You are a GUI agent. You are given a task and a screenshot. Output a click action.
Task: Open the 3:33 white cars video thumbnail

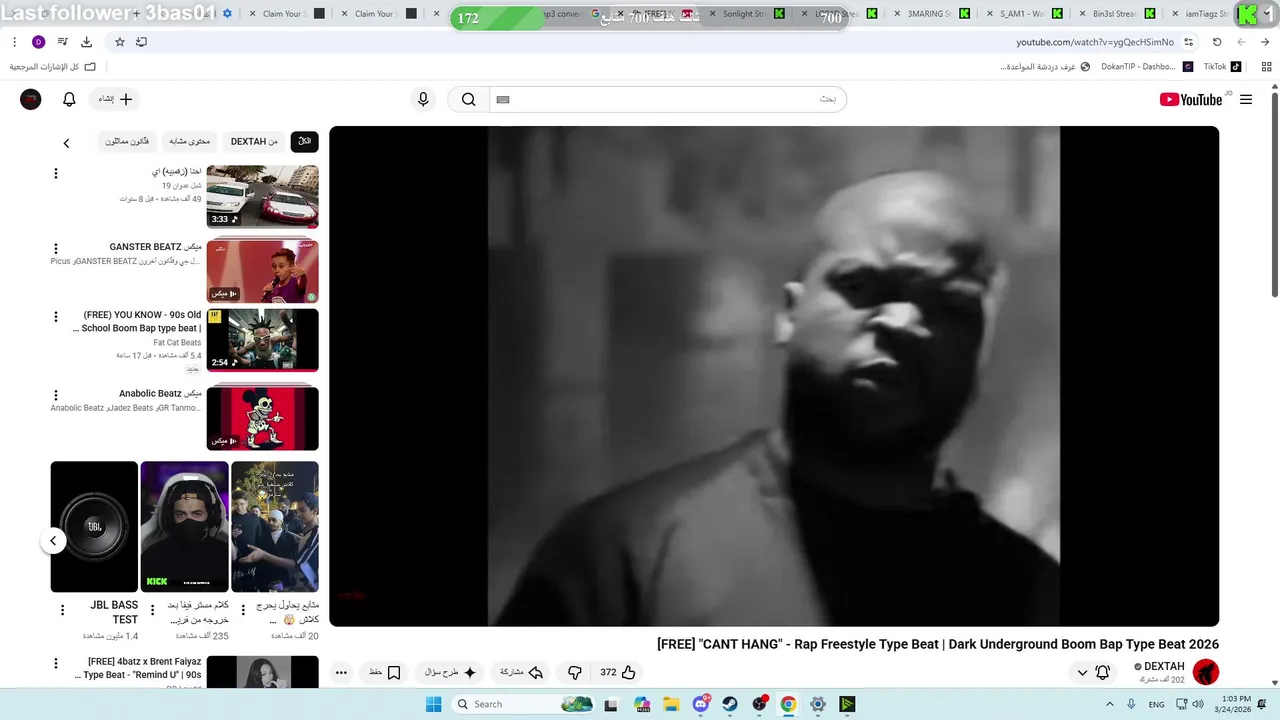[262, 197]
